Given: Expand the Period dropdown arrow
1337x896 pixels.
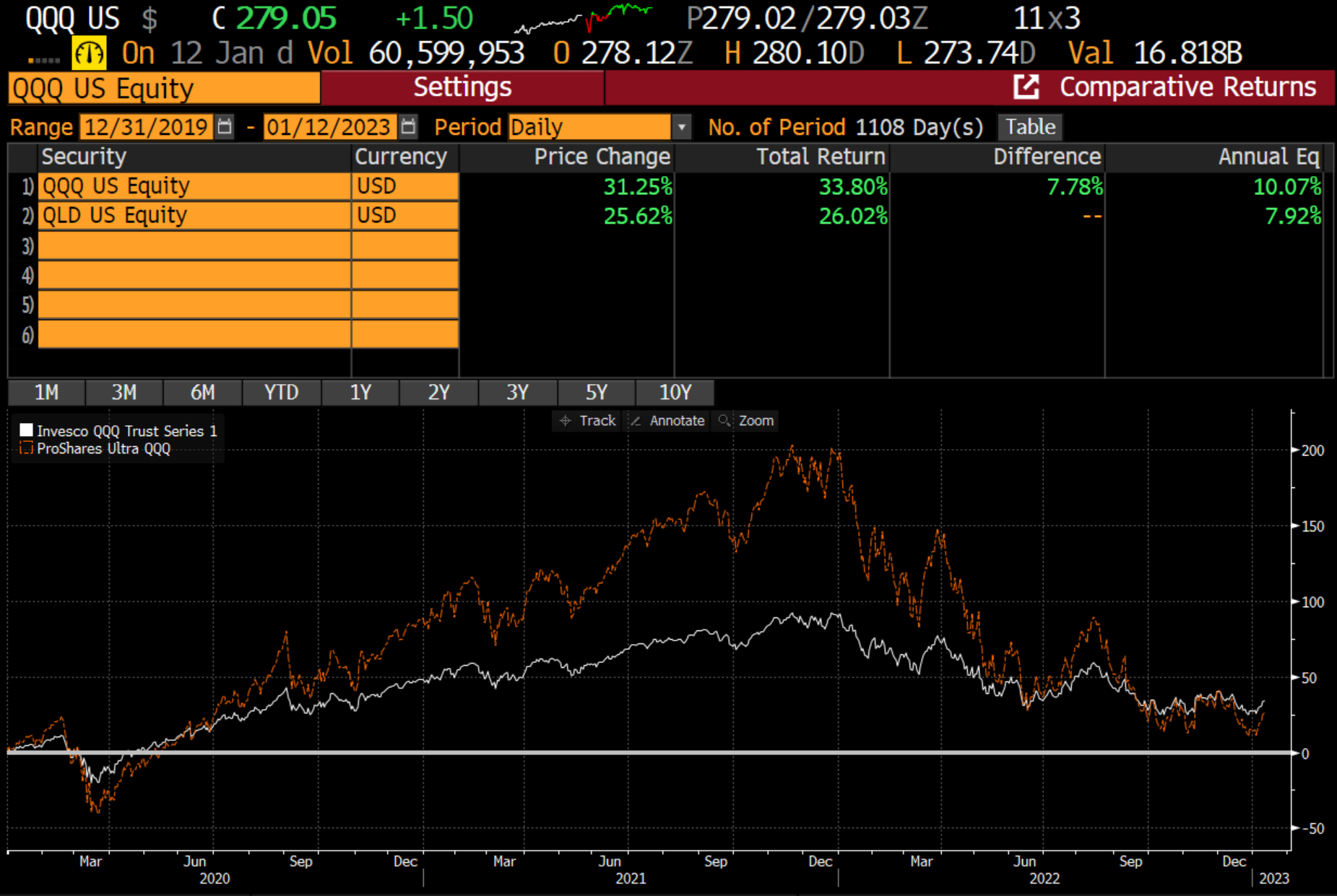Looking at the screenshot, I should pyautogui.click(x=681, y=128).
